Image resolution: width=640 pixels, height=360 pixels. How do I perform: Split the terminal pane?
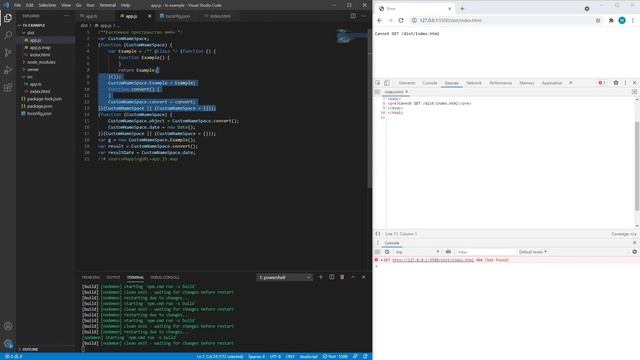click(x=331, y=277)
